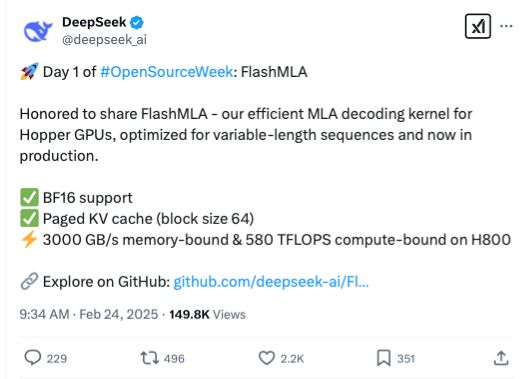Click the 496 reposts count
The image size is (529, 379).
click(x=174, y=358)
